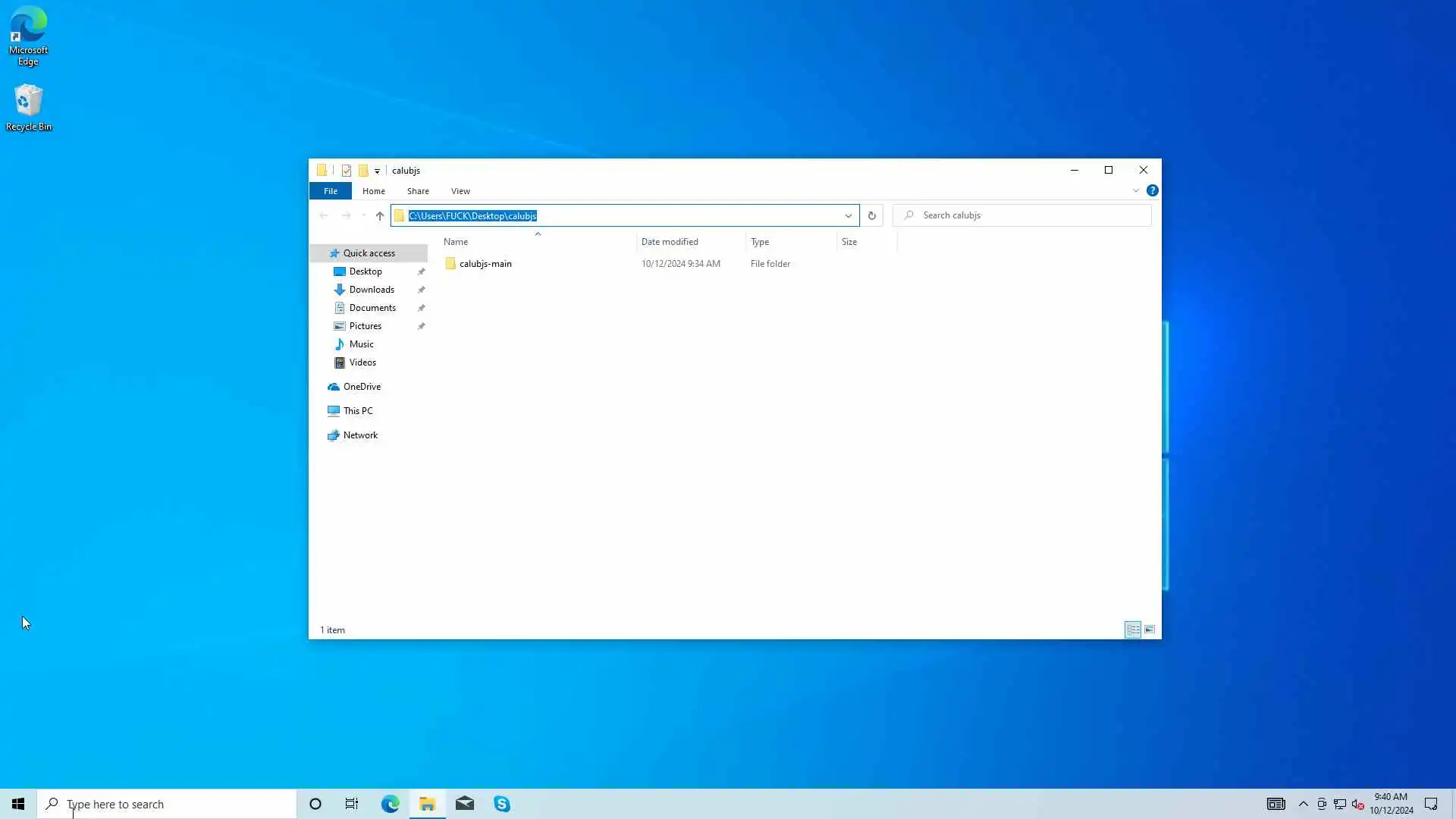Open Customize Quick Access Toolbar dropdown
Screen dimensions: 1456x819
click(x=377, y=171)
